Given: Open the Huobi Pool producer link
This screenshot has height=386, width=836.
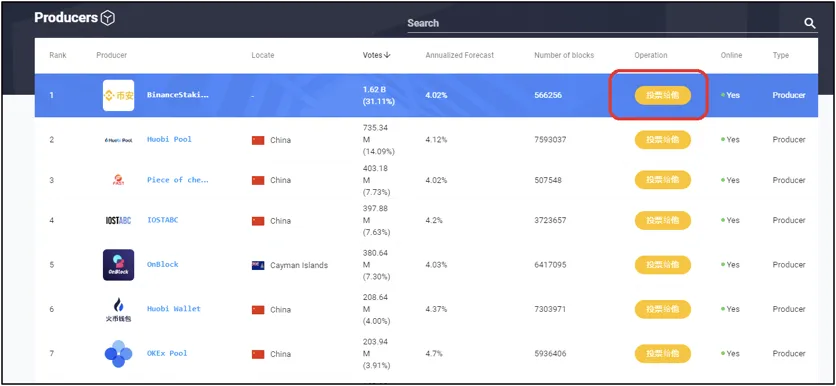Looking at the screenshot, I should [169, 139].
